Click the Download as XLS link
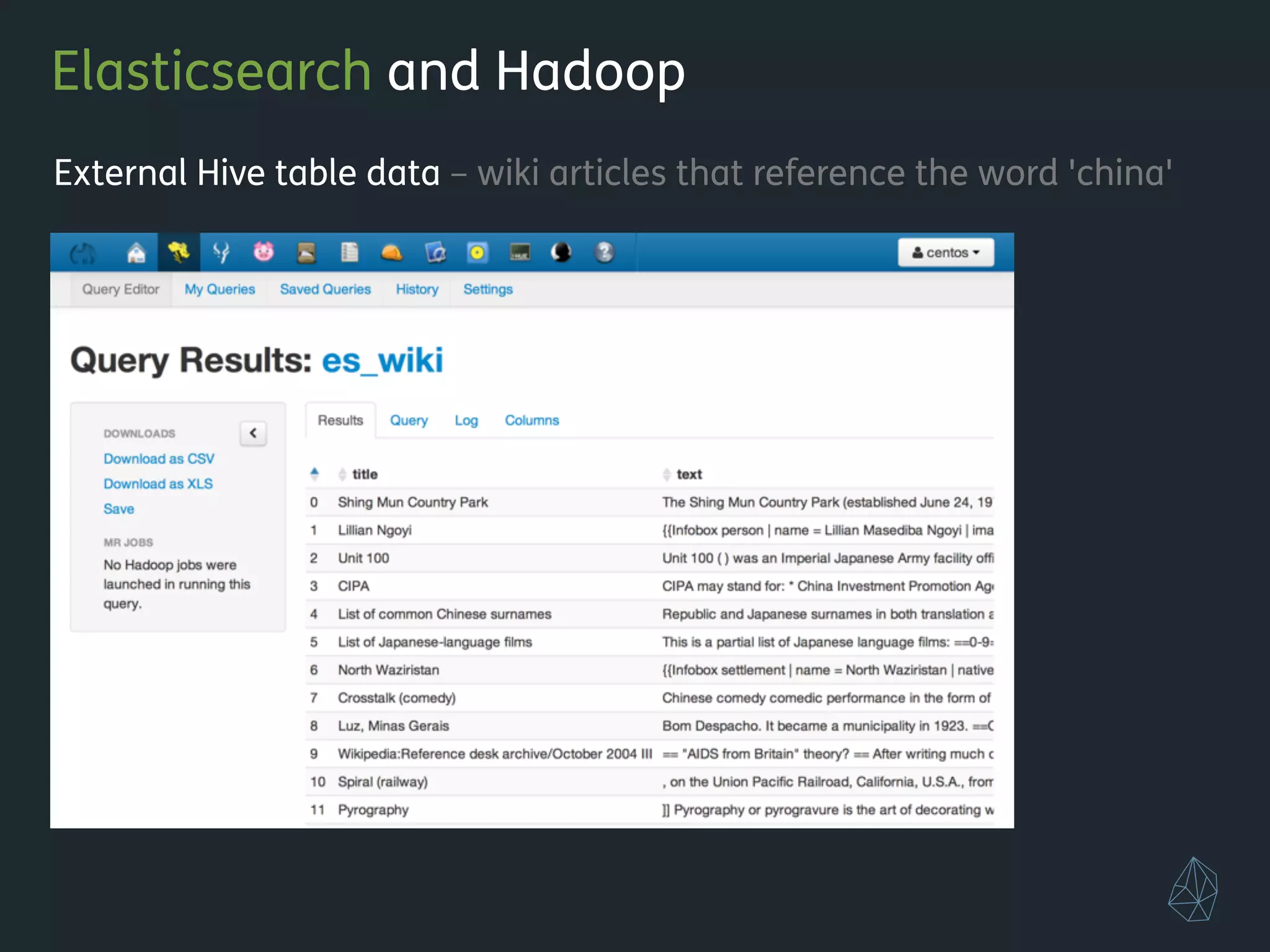Viewport: 1270px width, 952px height. pyautogui.click(x=158, y=484)
